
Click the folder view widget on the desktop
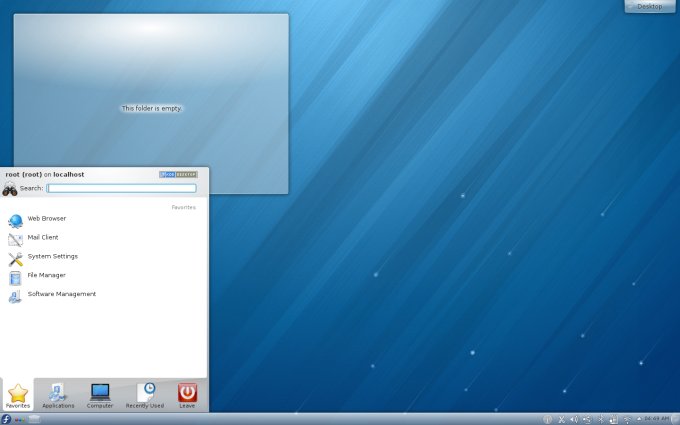pos(151,104)
